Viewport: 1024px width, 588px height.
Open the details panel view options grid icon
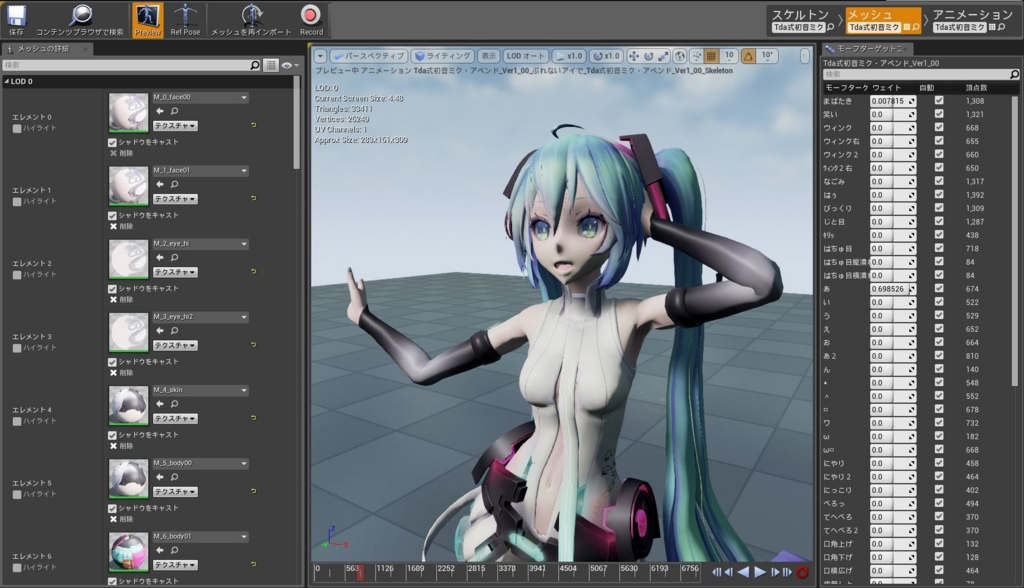[270, 65]
